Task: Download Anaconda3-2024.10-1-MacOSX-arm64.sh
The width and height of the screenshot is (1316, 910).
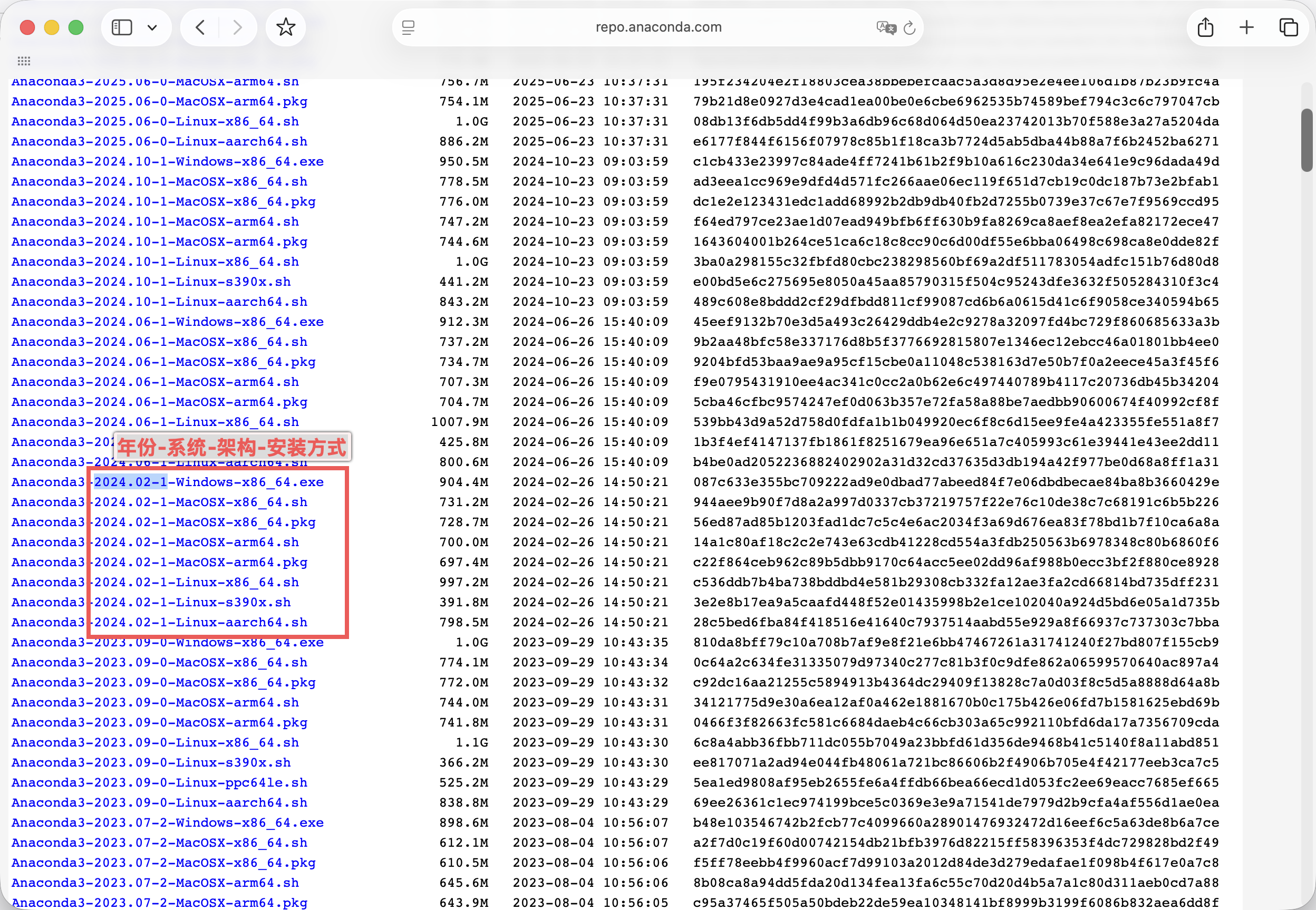Action: click(x=155, y=221)
